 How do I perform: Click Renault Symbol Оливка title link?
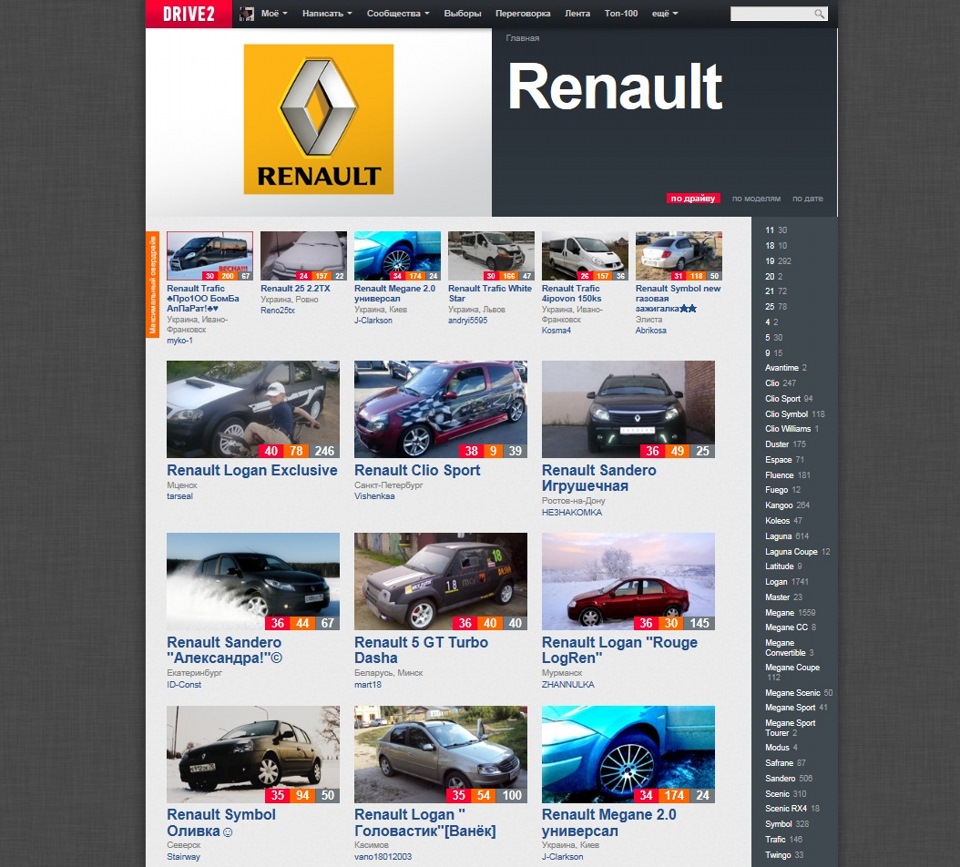(x=221, y=823)
